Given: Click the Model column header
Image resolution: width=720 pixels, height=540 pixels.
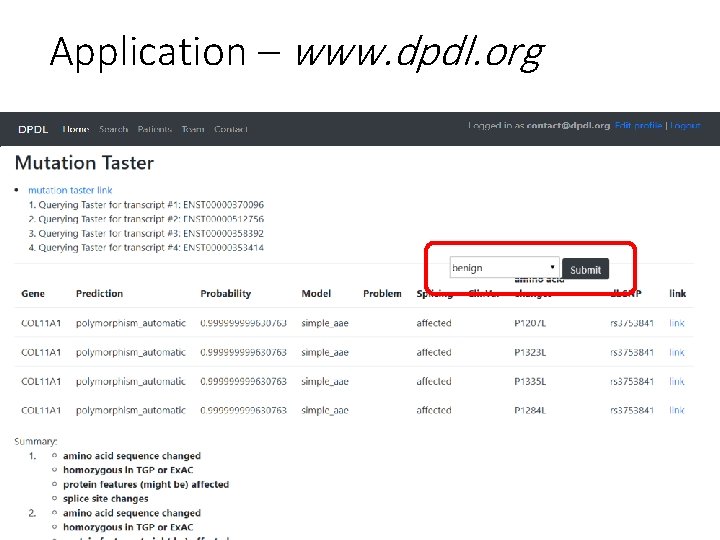Looking at the screenshot, I should tap(316, 293).
